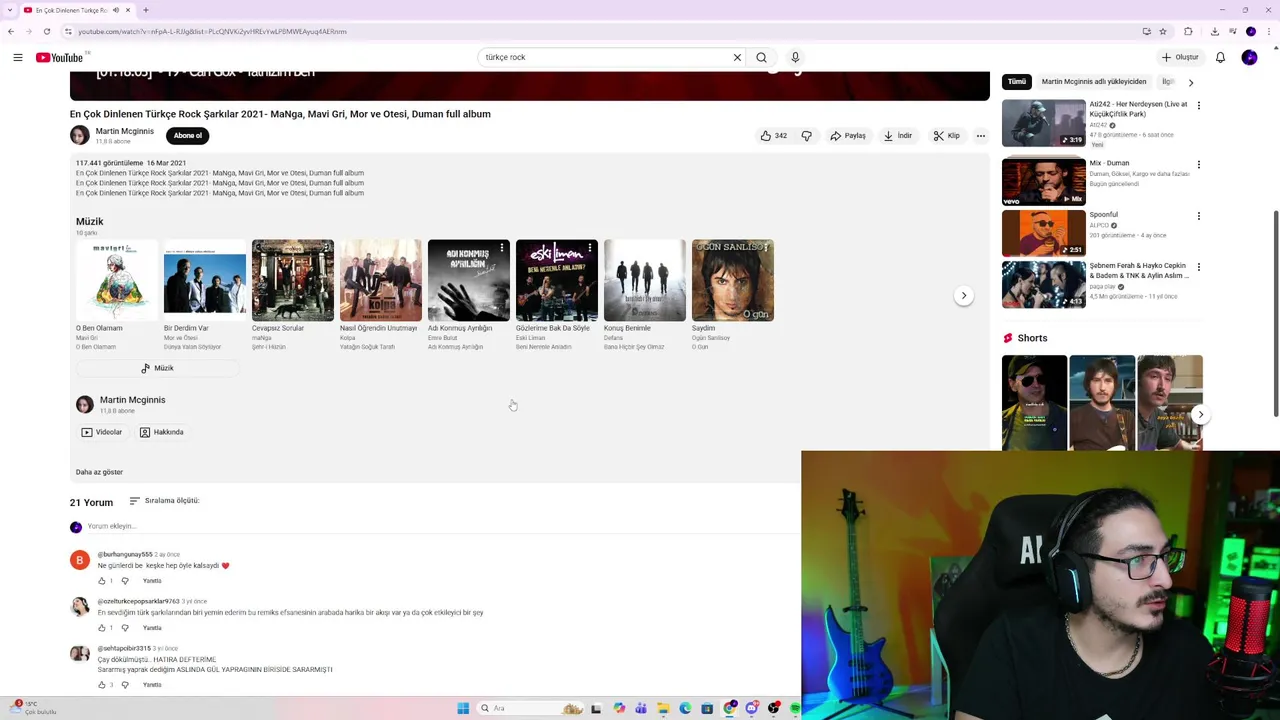The image size is (1280, 720).
Task: Open the Oluştur create button
Action: tap(1180, 57)
